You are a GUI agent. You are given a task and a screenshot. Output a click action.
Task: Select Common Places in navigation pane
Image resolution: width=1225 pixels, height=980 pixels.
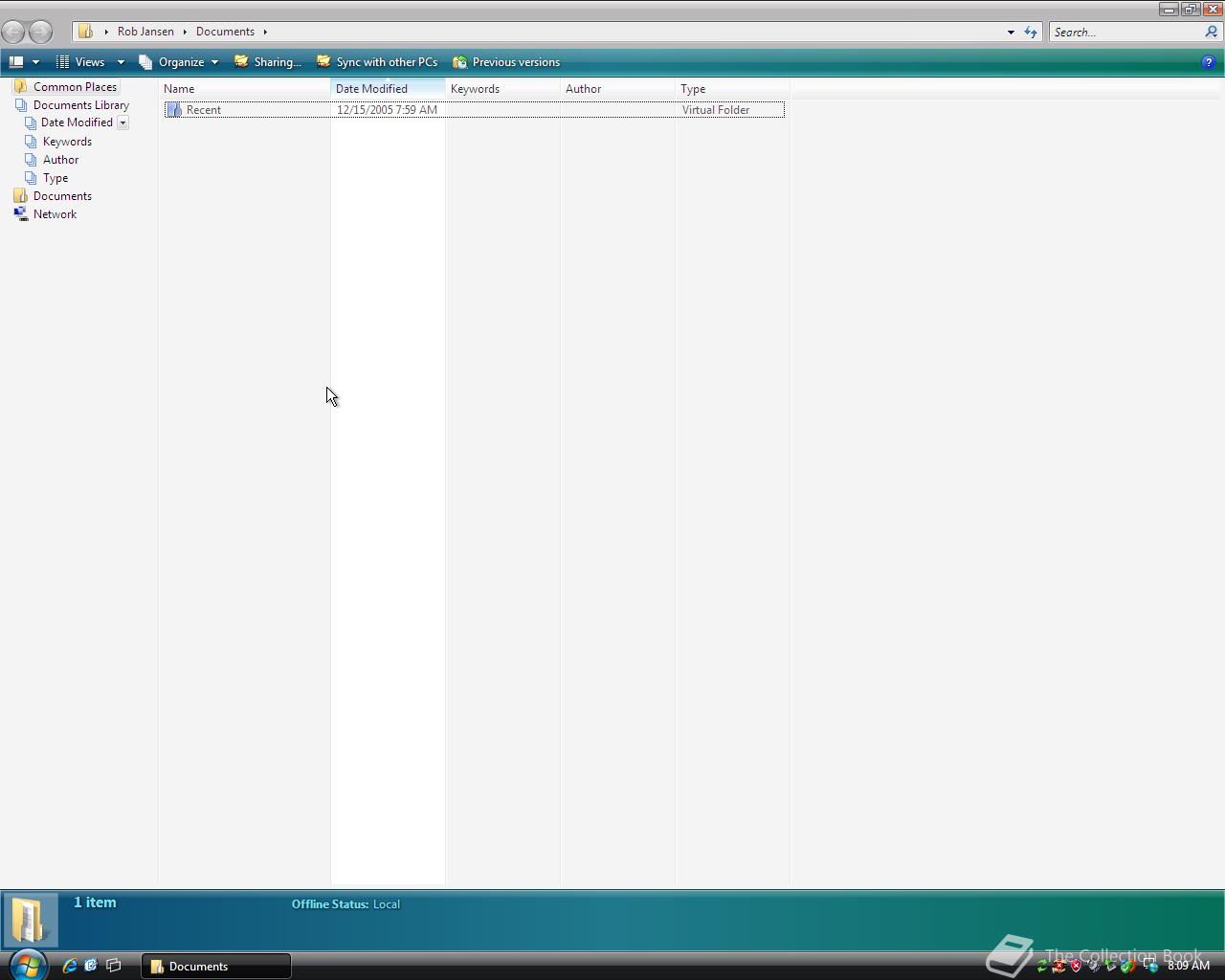(x=75, y=87)
